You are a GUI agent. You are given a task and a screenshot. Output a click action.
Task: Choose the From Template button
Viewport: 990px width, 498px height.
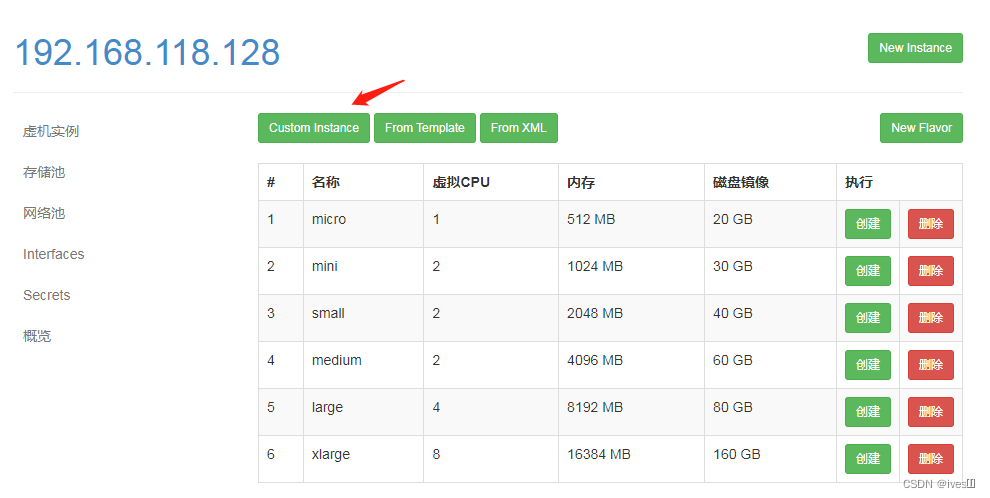pyautogui.click(x=425, y=128)
